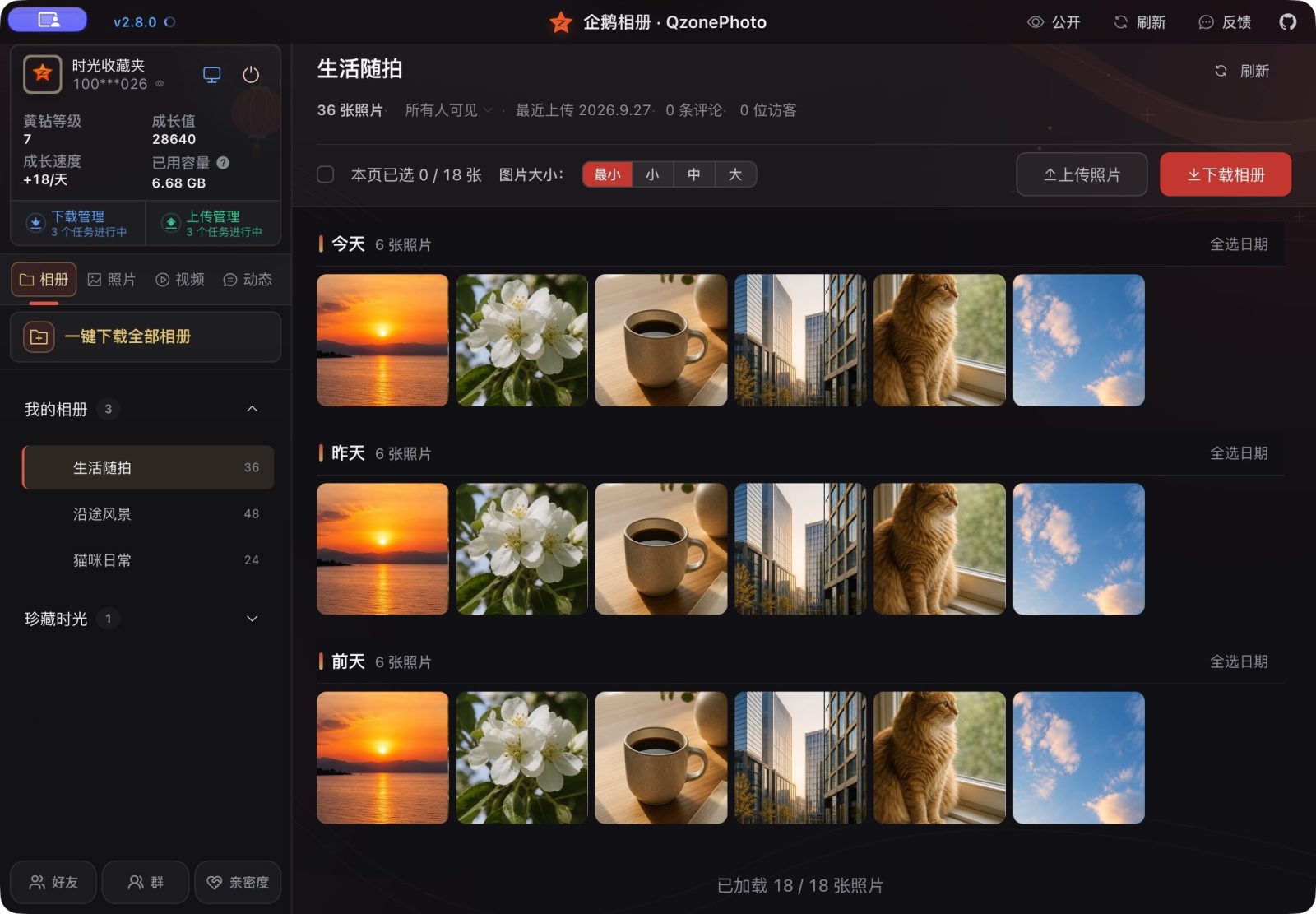Select all photos for 前天
Screen dimensions: 1316x914
[x=1239, y=661]
